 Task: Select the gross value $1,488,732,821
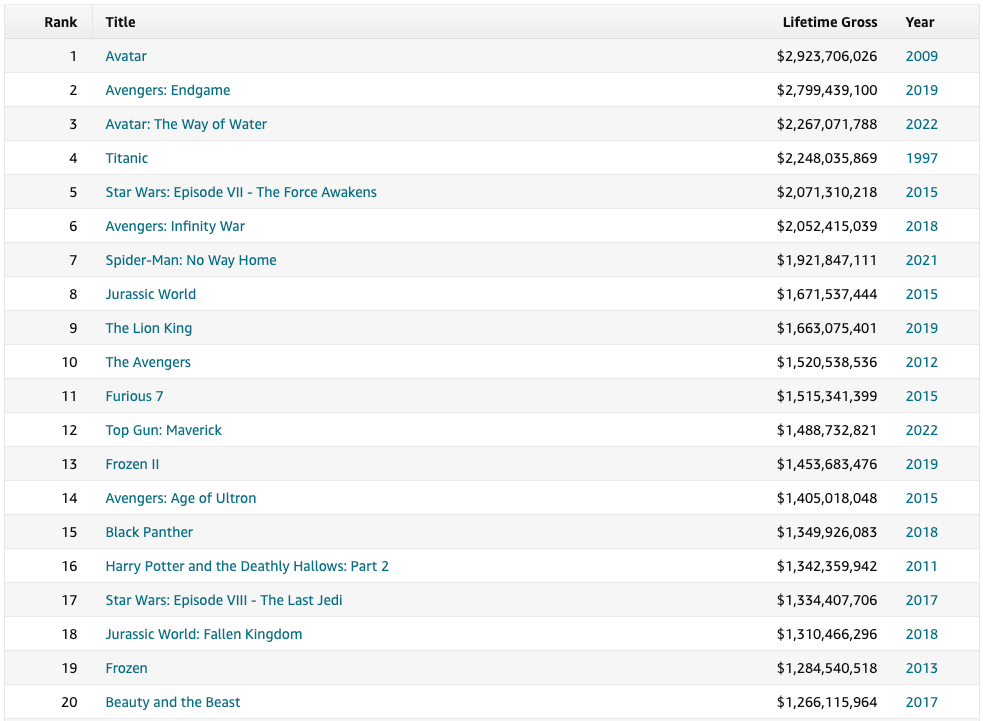pyautogui.click(x=827, y=430)
